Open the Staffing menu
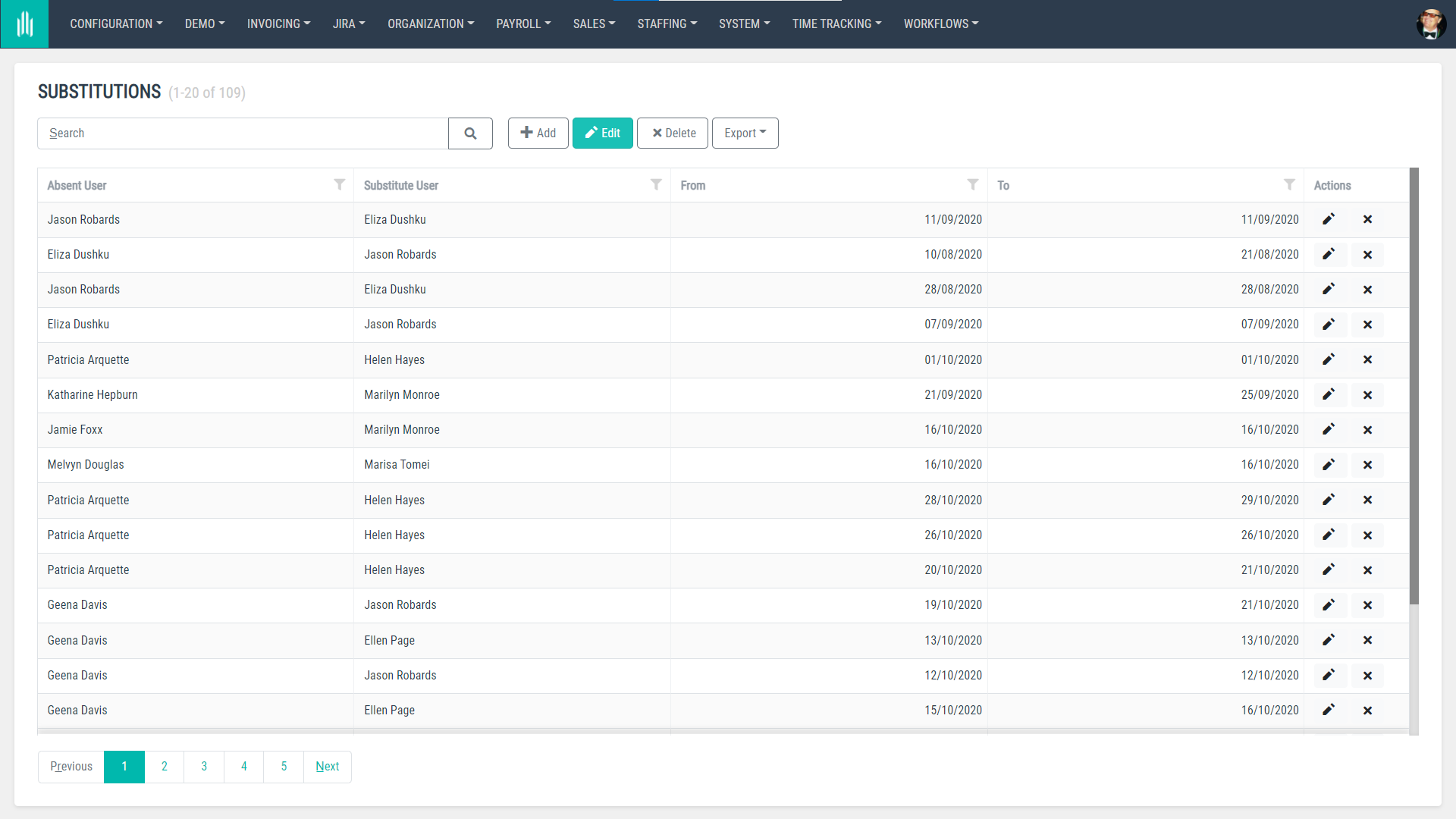 coord(667,24)
